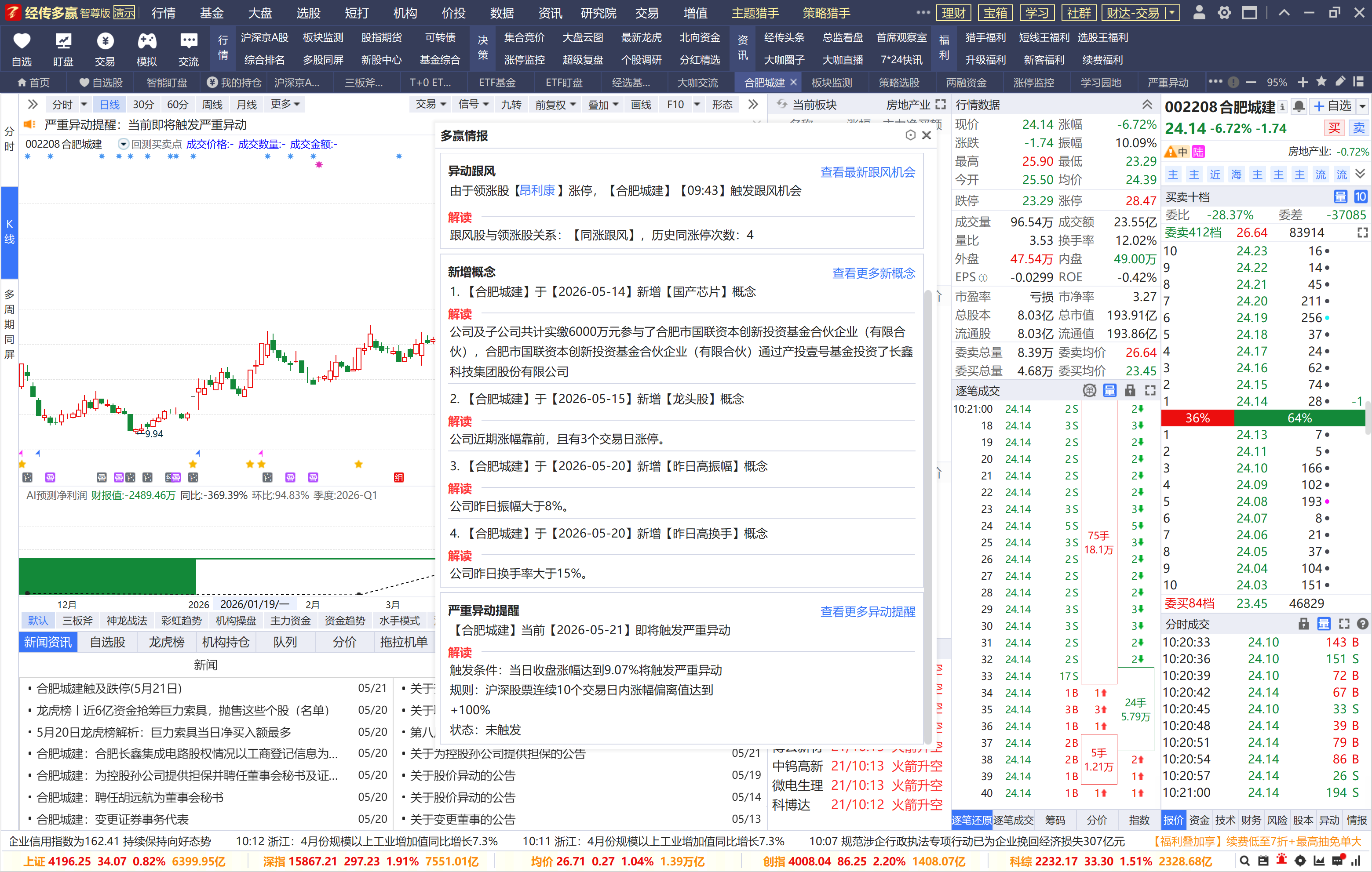The width and height of the screenshot is (1372, 872).
Task: Click the help question icon in 分时成交 header
Action: point(1362,624)
